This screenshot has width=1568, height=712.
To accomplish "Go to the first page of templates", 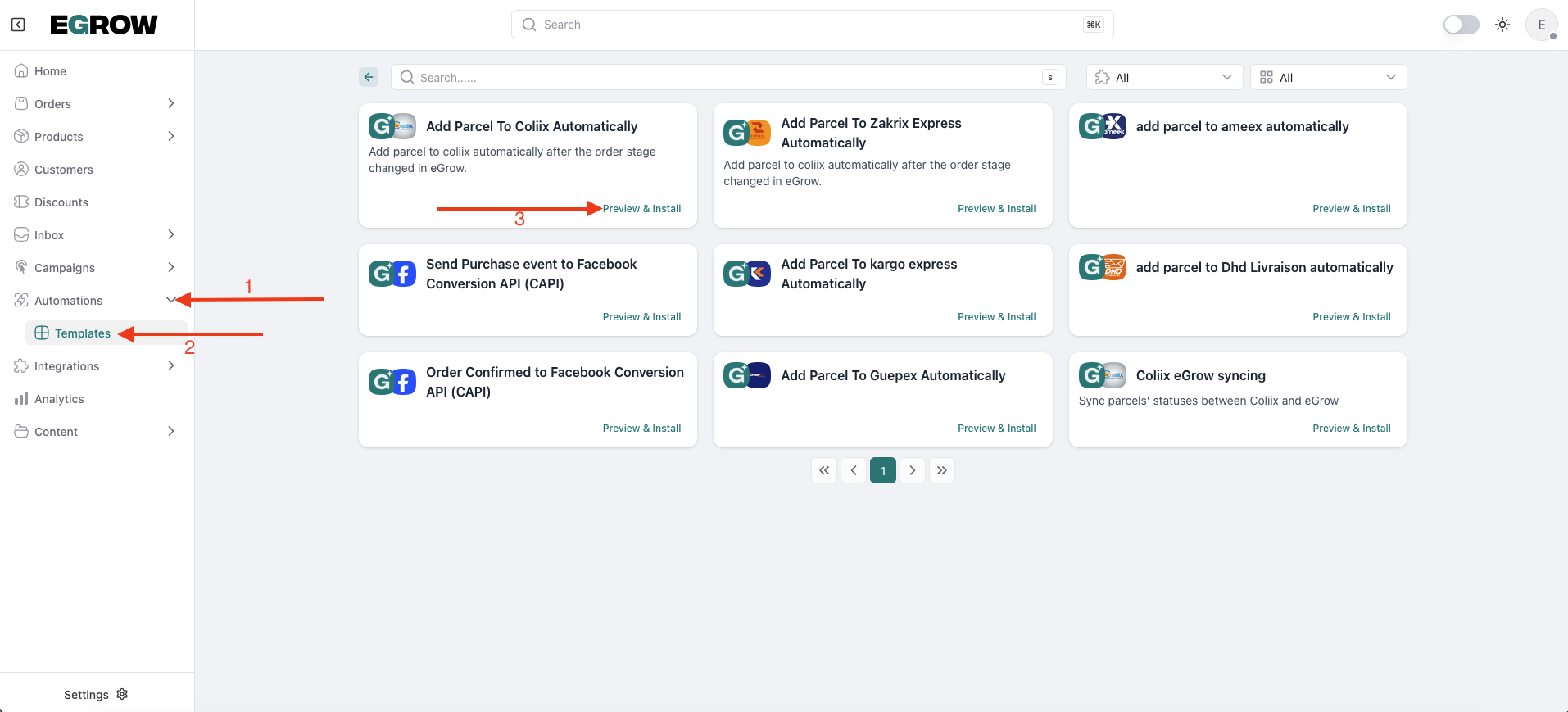I will [x=824, y=470].
